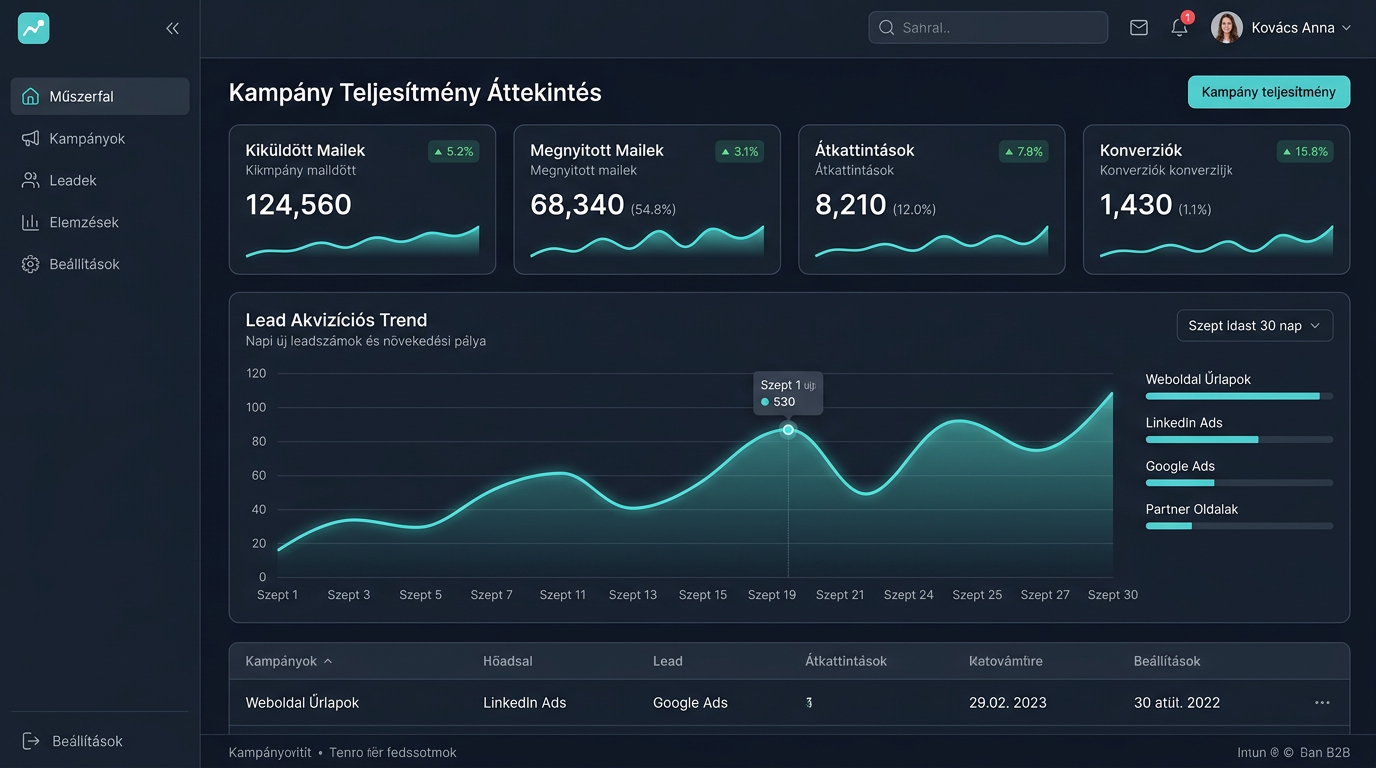Expand the Kovács Anna user menu chevron
This screenshot has height=768, width=1376.
click(1346, 28)
